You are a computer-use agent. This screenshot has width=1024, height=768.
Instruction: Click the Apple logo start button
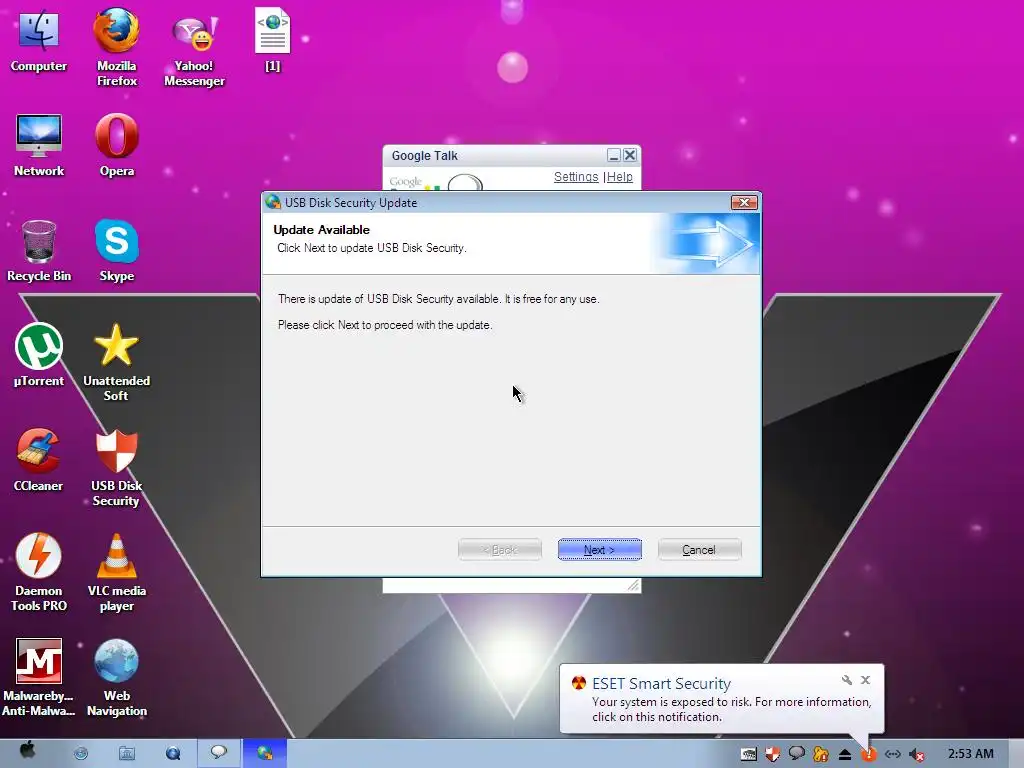[27, 750]
